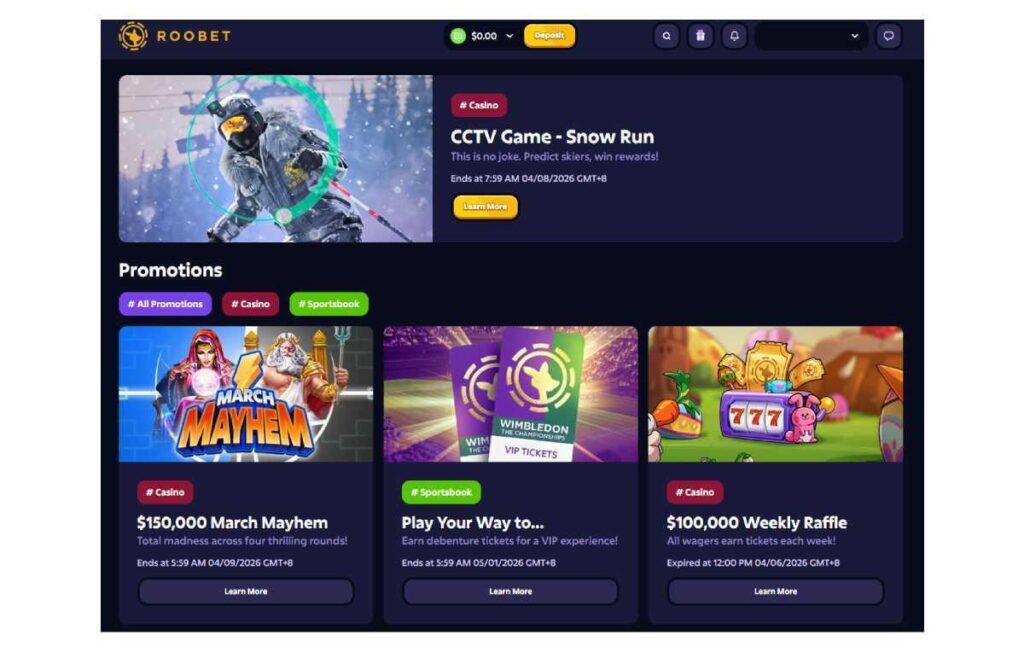The height and width of the screenshot is (652, 1024).
Task: Open the March Mayhem promotion image
Action: (246, 394)
